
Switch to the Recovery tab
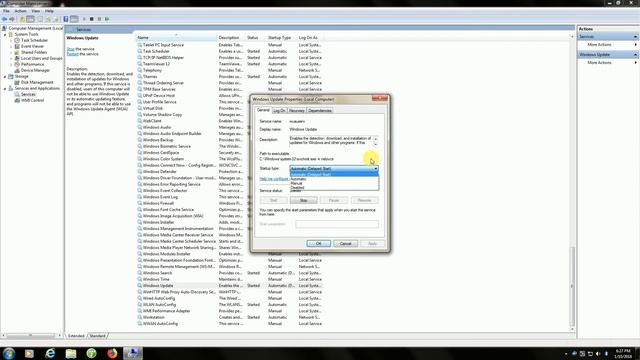coord(297,111)
